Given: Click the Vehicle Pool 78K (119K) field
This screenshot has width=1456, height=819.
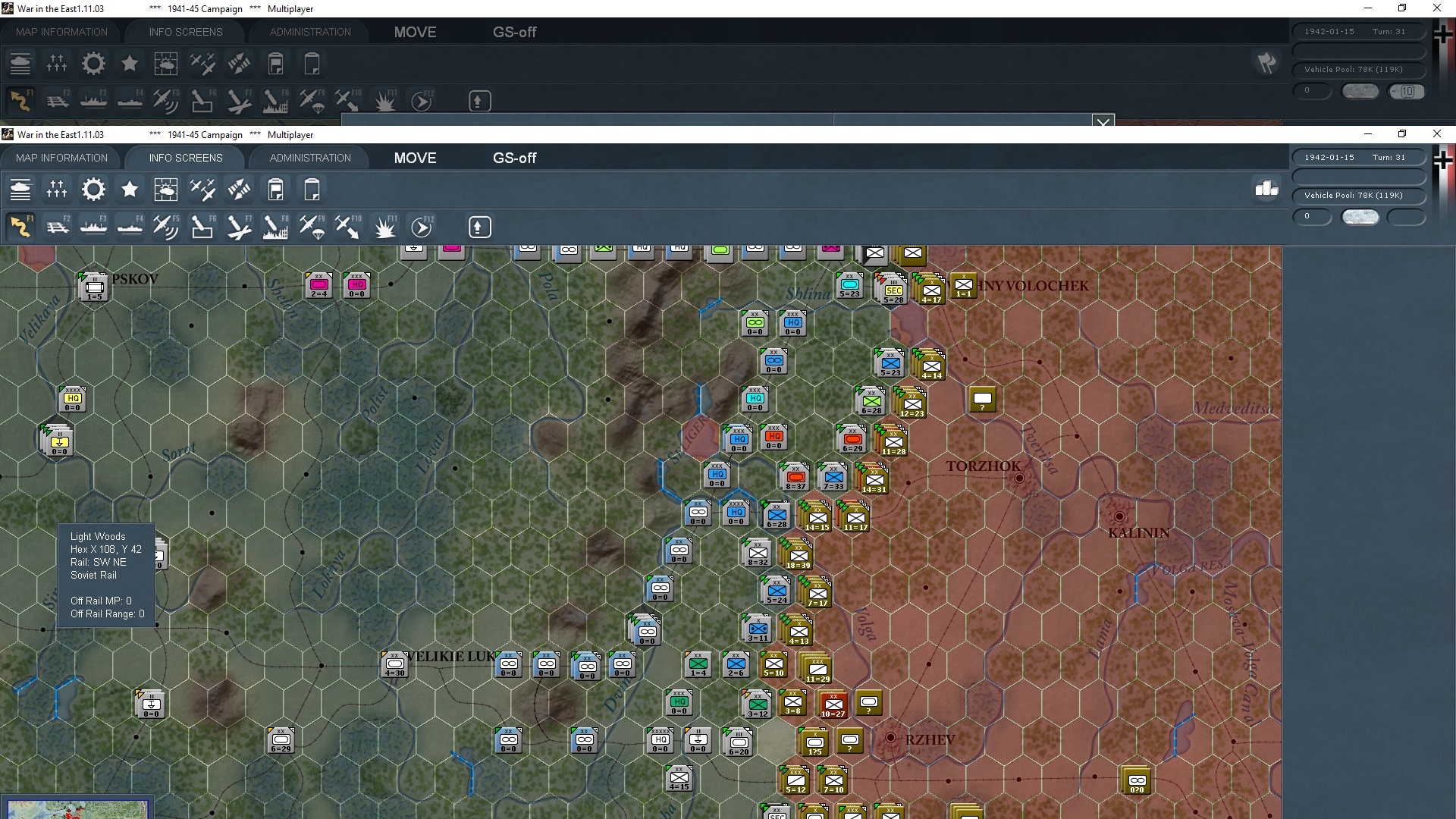Looking at the screenshot, I should click(x=1359, y=196).
